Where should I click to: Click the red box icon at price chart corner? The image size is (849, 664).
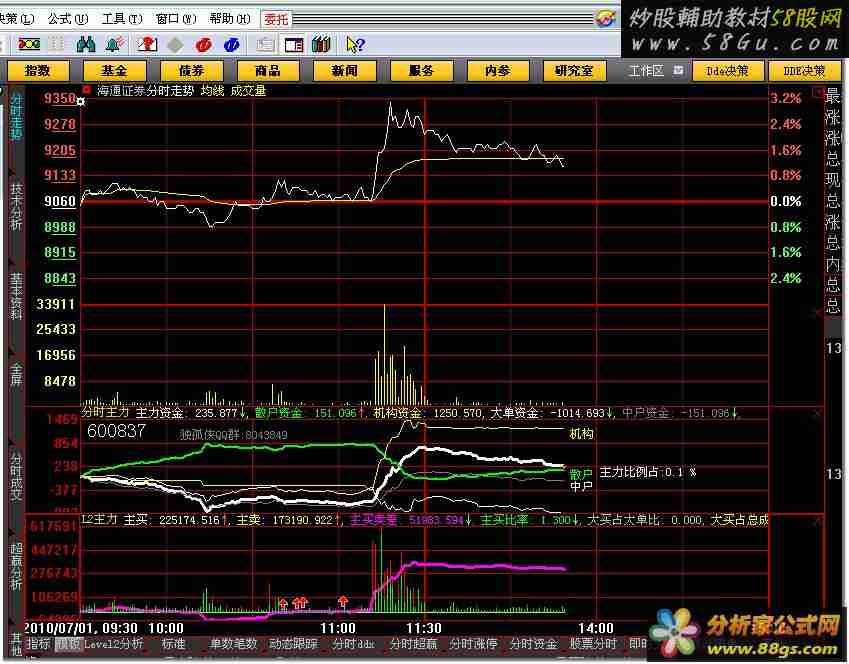(x=818, y=93)
